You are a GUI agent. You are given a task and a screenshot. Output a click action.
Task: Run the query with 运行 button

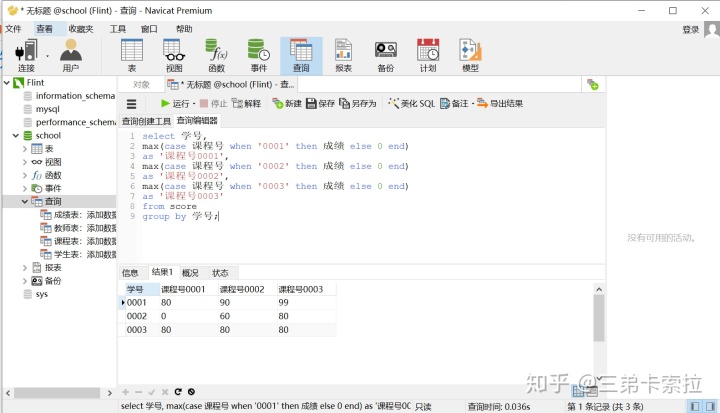coord(175,103)
